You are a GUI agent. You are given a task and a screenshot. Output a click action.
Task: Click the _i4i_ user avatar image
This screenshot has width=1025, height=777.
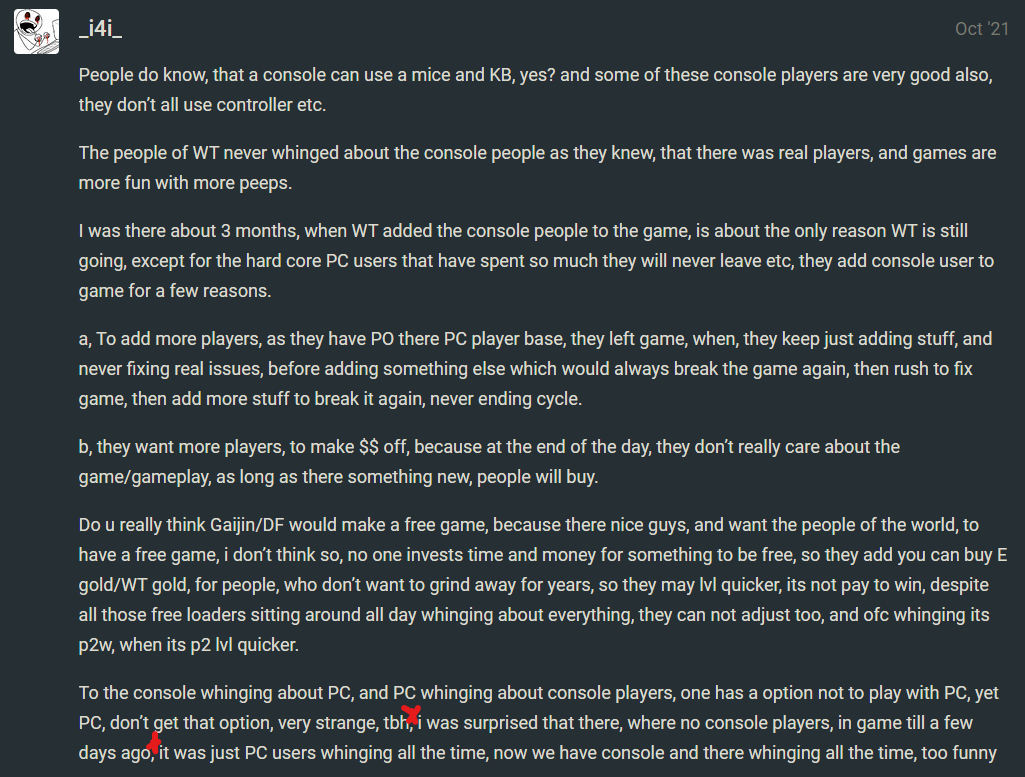[36, 30]
